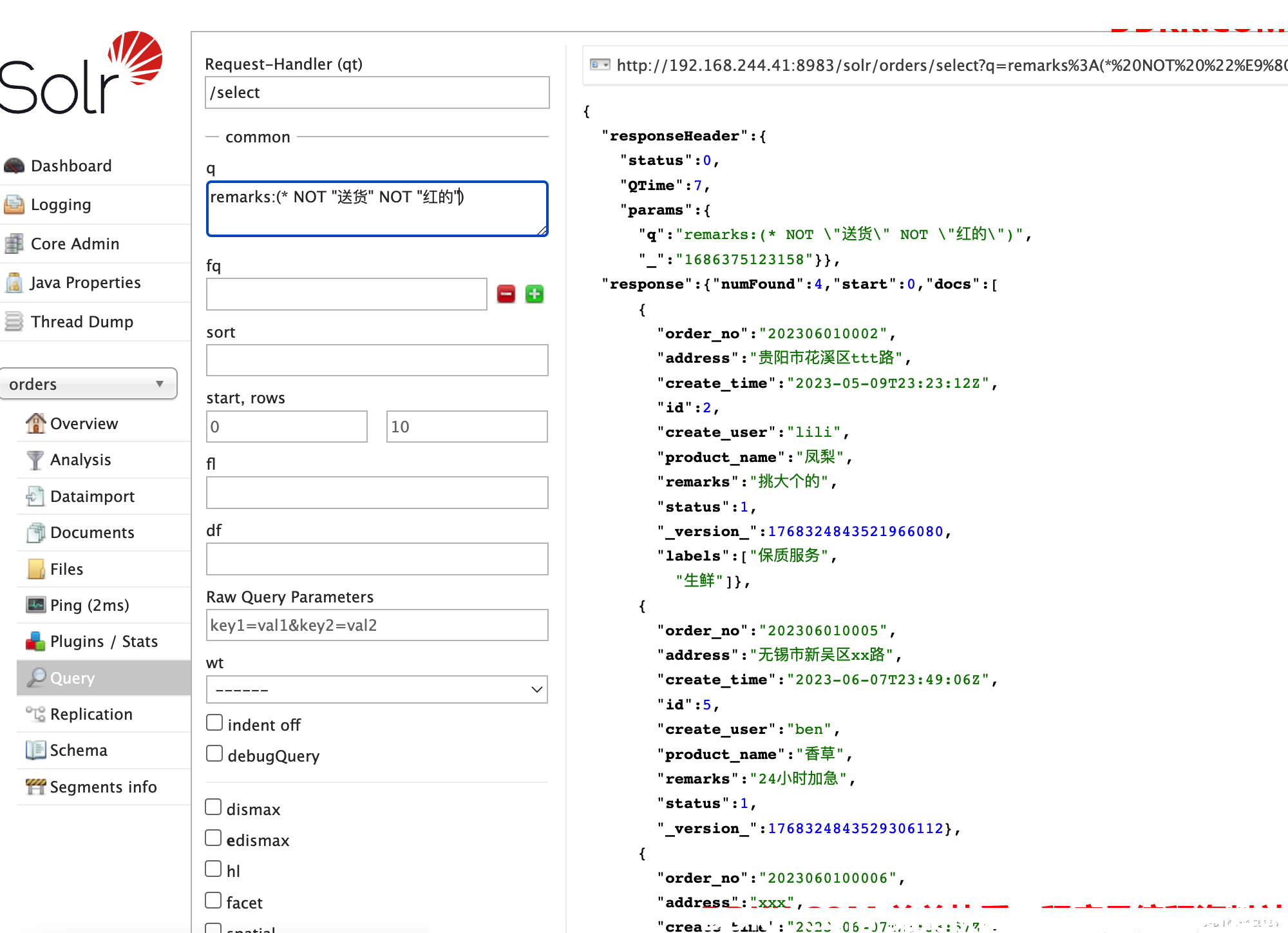Open Java Properties page
This screenshot has width=1288, height=933.
(85, 283)
